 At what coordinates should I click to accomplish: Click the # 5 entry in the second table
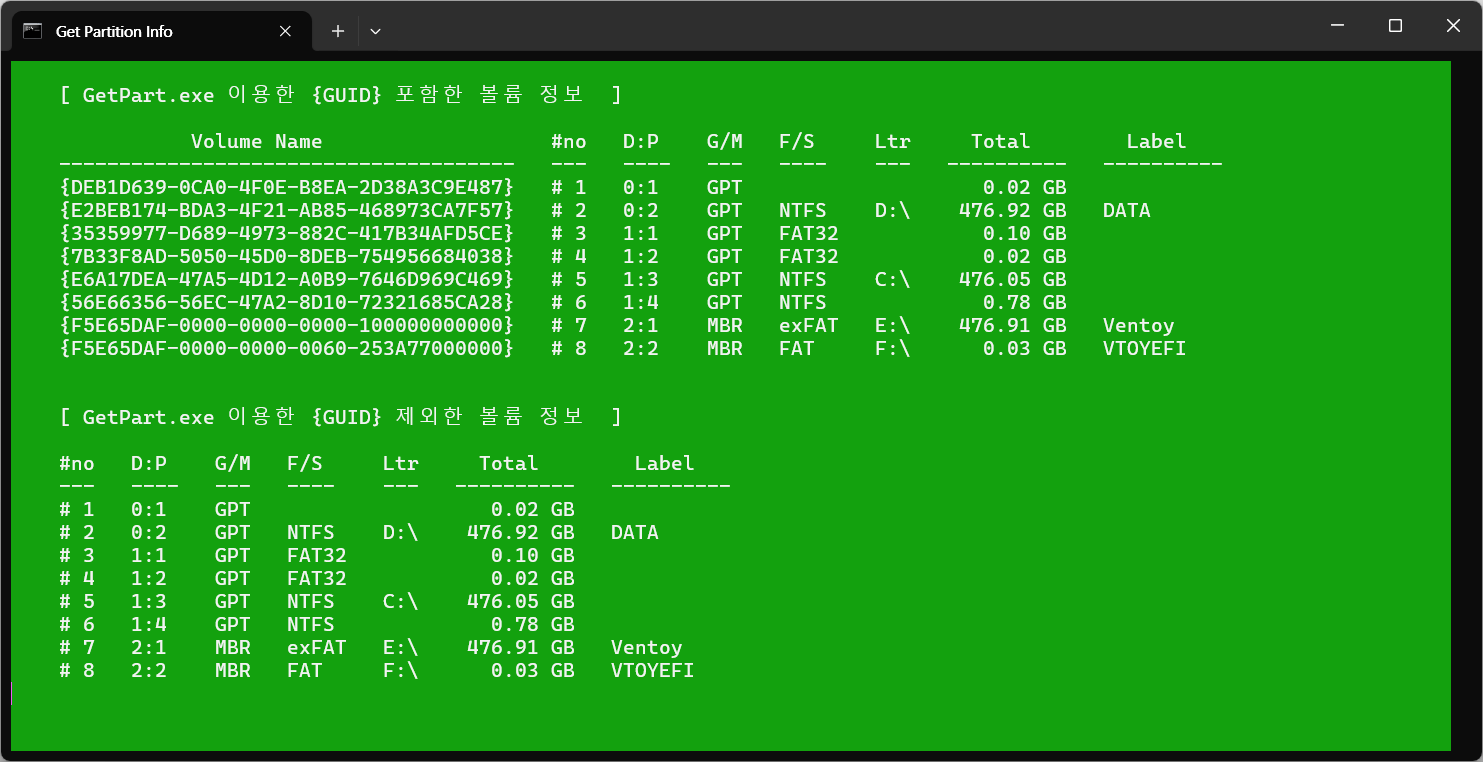click(77, 601)
